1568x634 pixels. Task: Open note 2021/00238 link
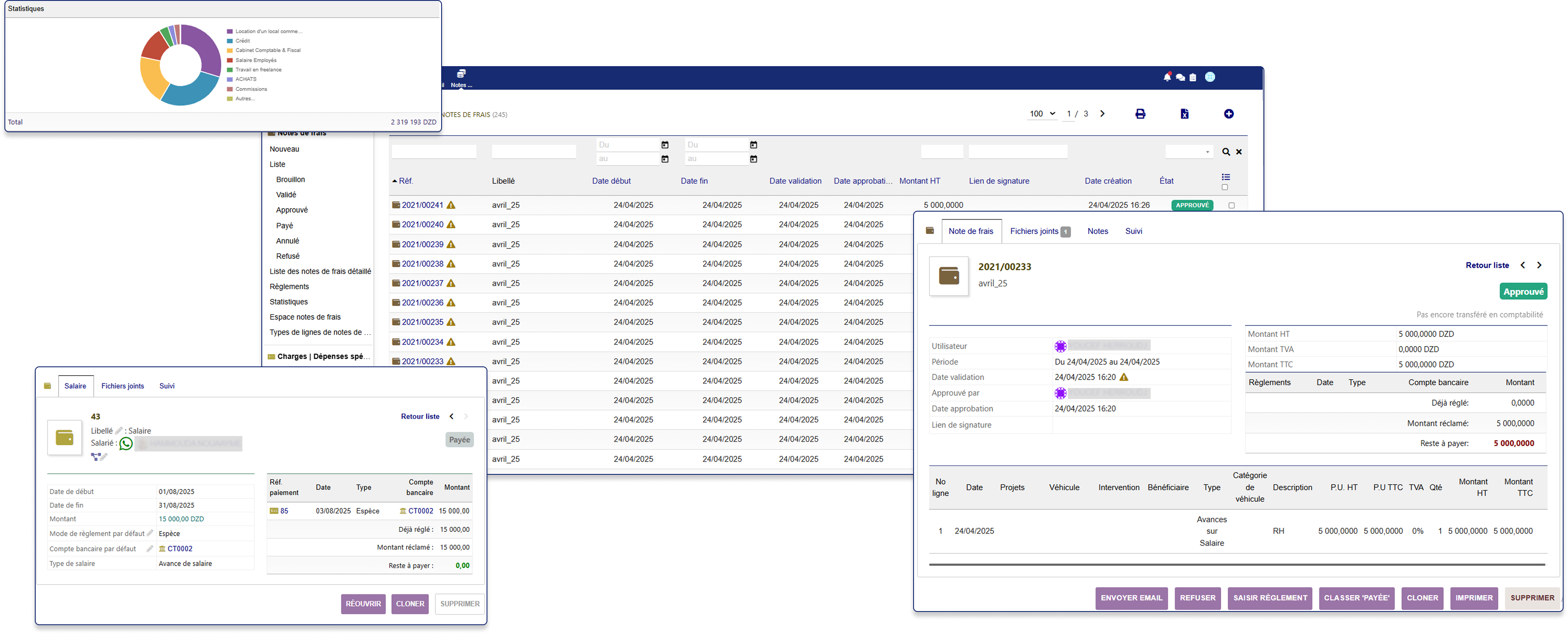423,264
